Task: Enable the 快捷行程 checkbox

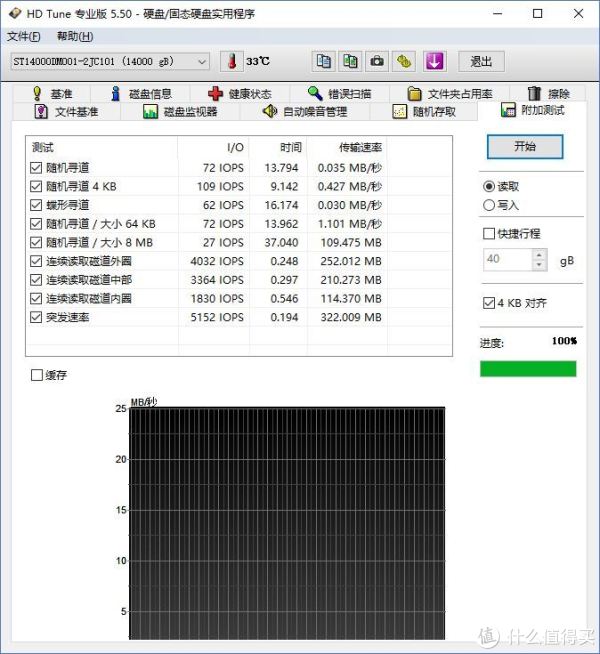Action: 489,234
